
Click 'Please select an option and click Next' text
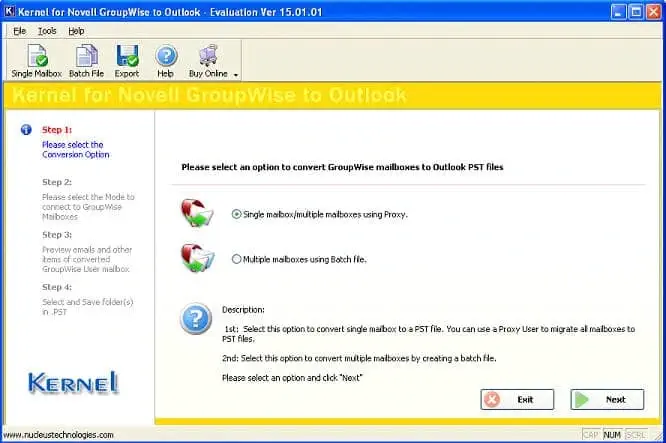pos(292,378)
